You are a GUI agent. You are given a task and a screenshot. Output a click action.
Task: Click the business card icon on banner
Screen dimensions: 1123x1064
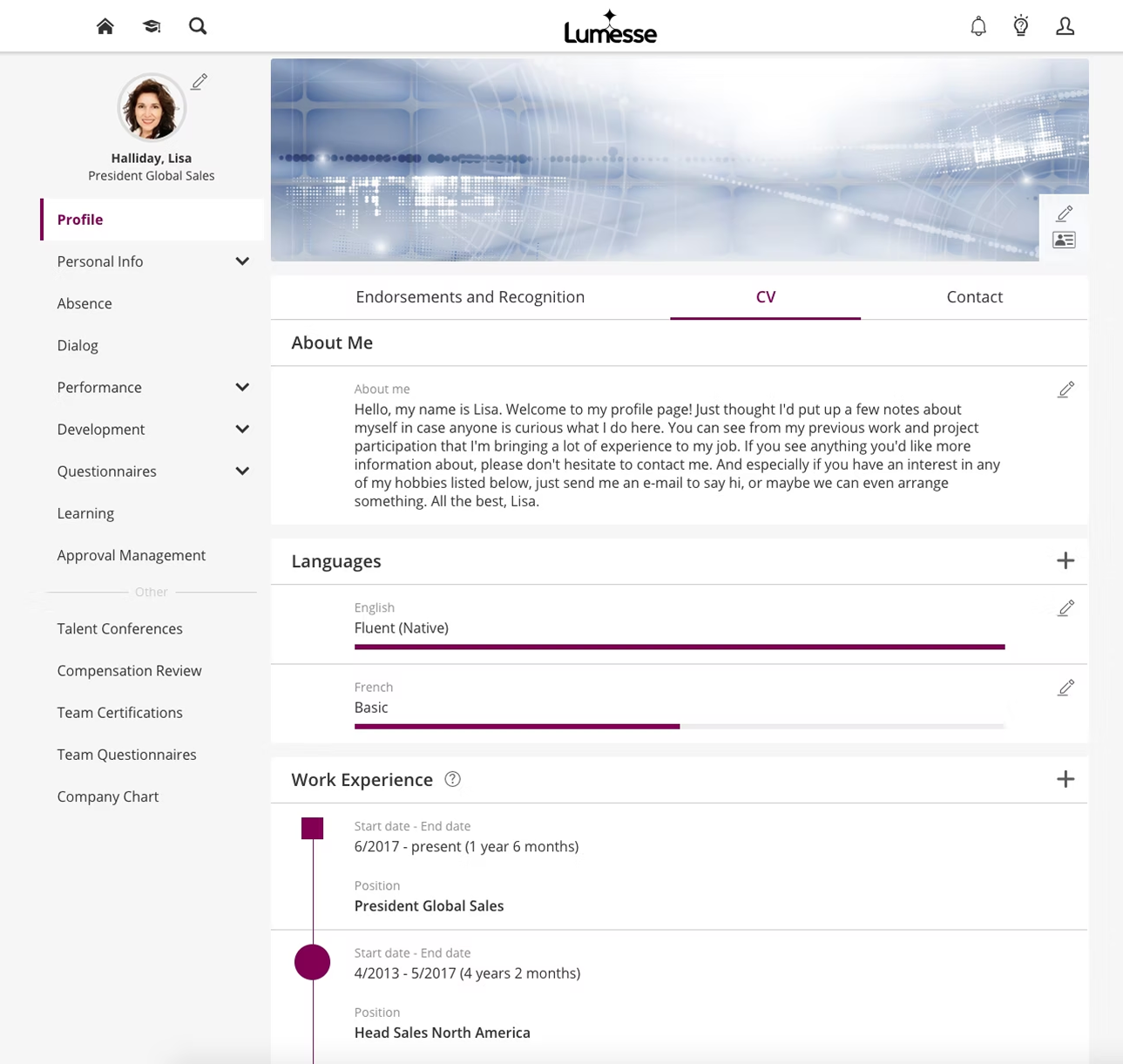(1064, 241)
